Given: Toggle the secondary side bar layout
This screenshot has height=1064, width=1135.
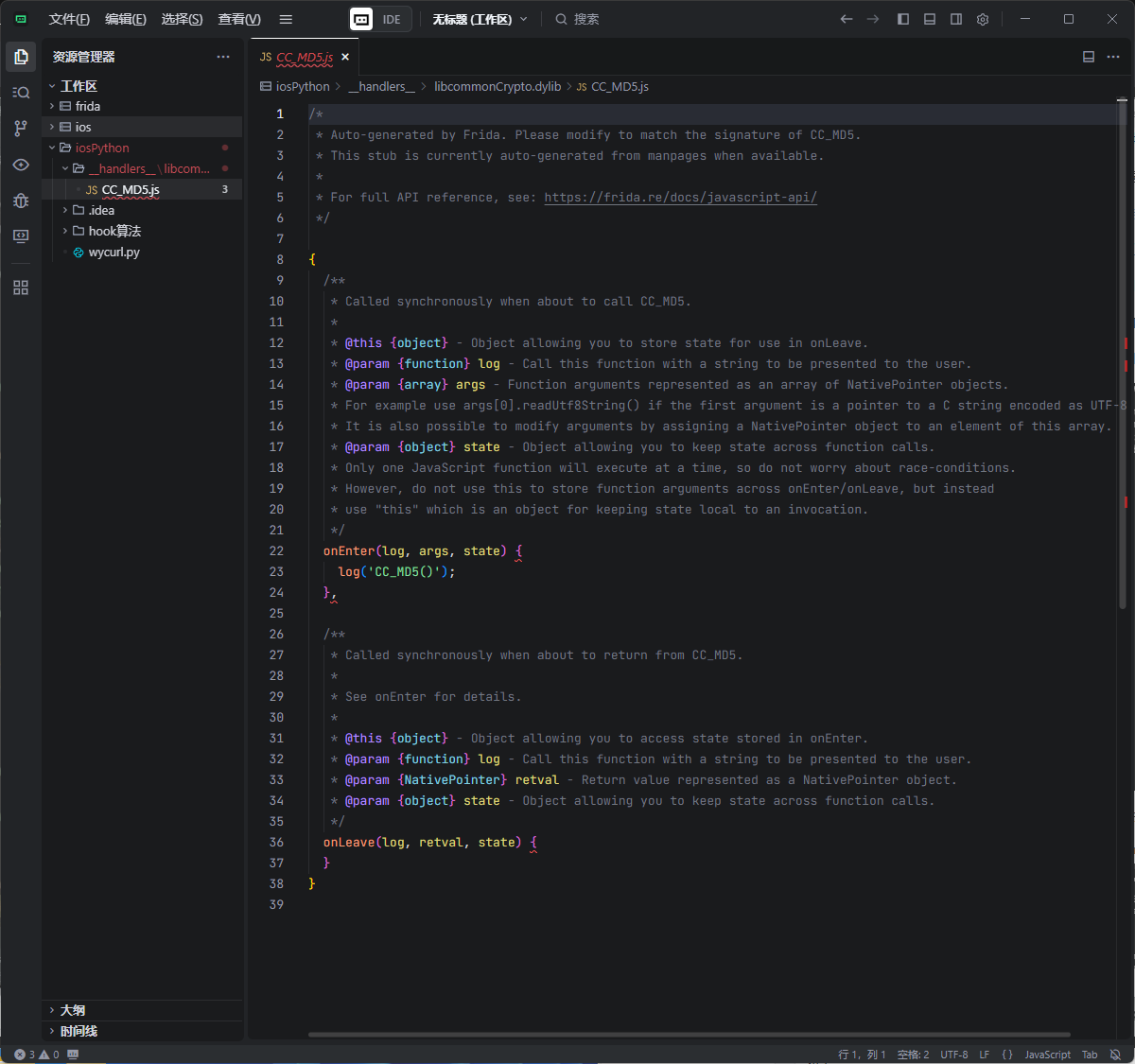Looking at the screenshot, I should pos(956,19).
